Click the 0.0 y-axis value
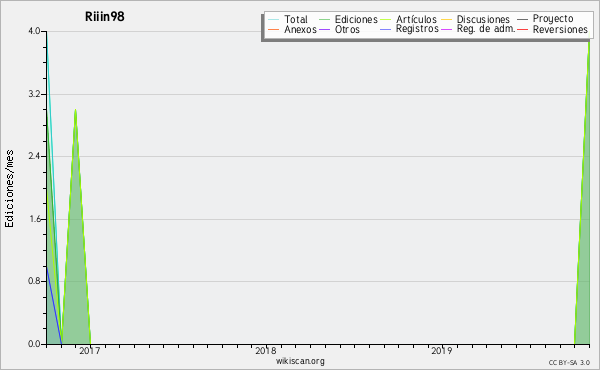This screenshot has height=370, width=600. (34, 344)
